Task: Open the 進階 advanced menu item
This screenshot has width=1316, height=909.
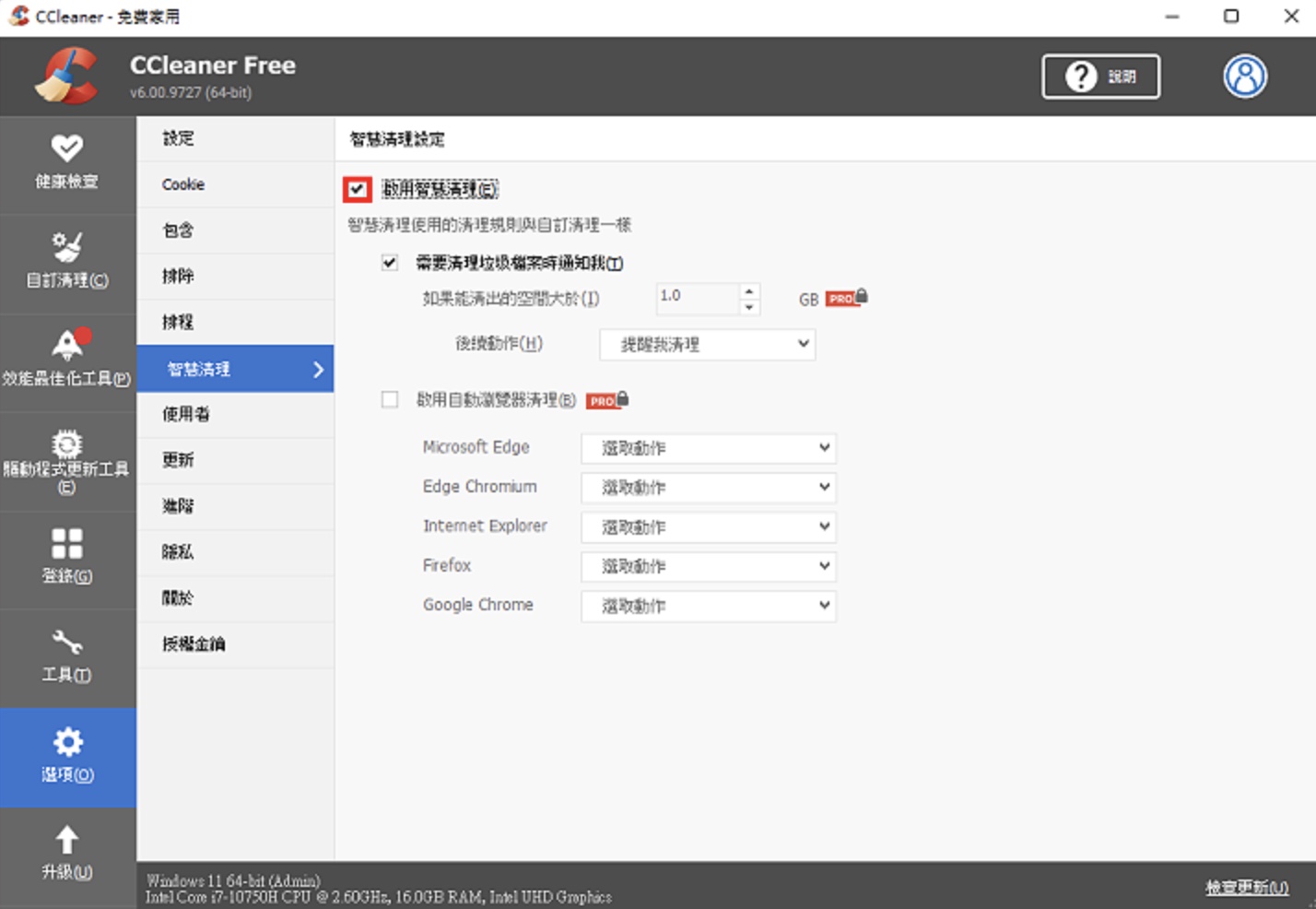Action: 235,506
